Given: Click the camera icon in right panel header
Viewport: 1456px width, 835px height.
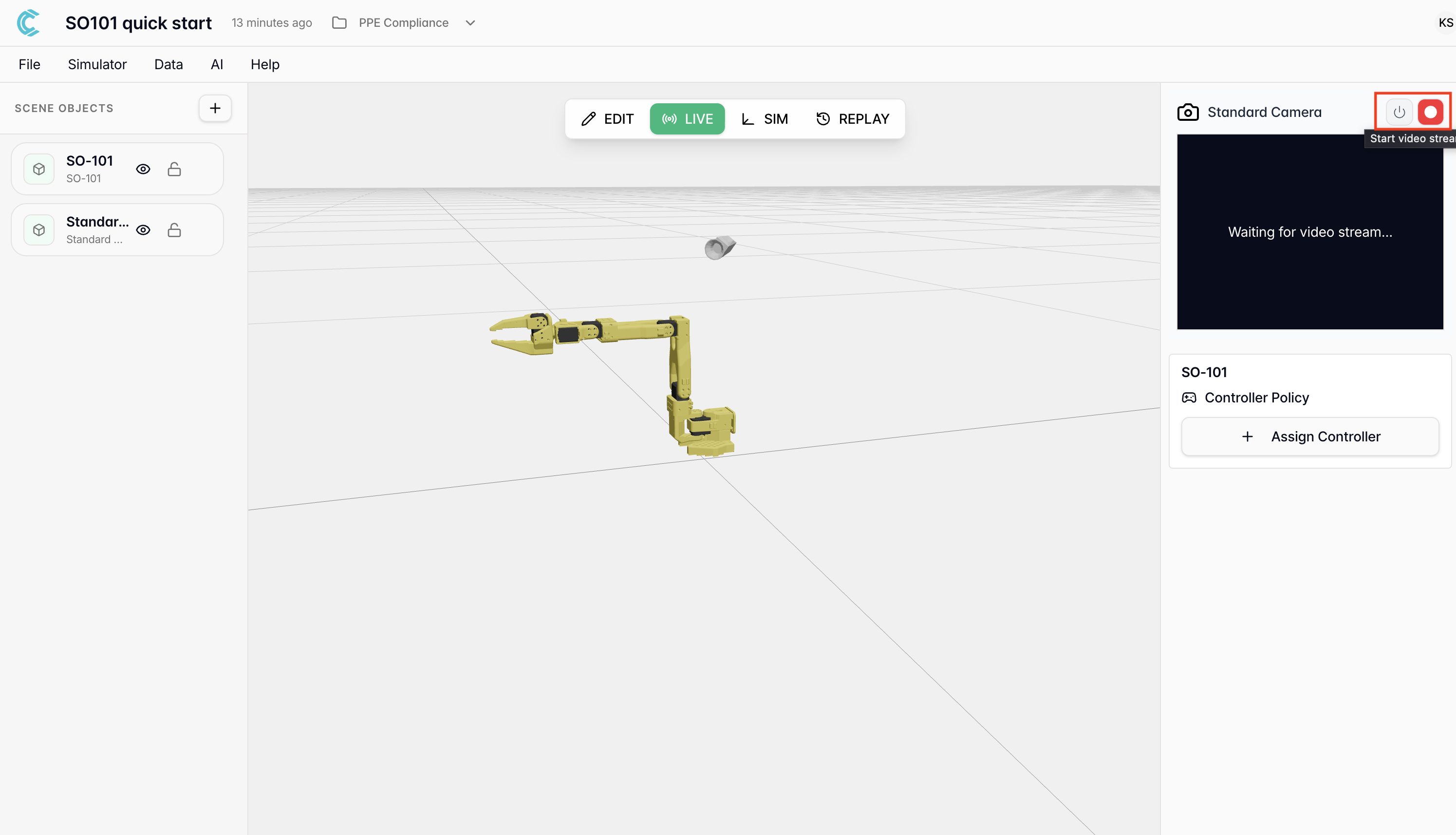Looking at the screenshot, I should [1188, 112].
